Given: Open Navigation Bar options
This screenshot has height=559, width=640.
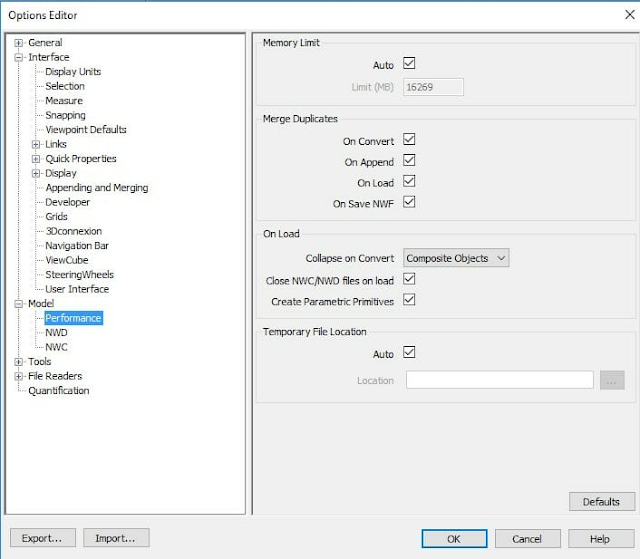Looking at the screenshot, I should (77, 246).
